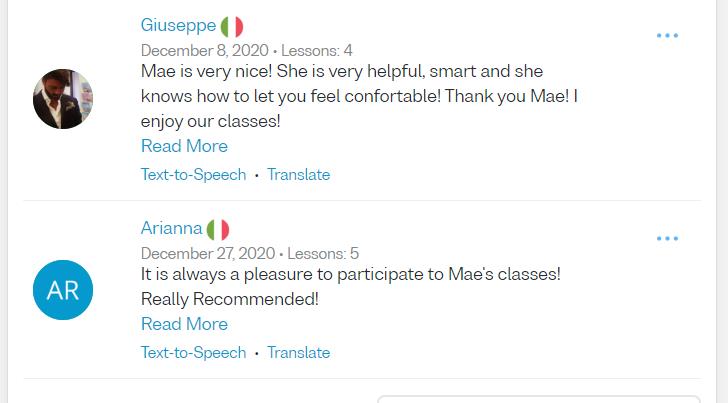Play Text-to-Speech for Arianna's review

pyautogui.click(x=193, y=353)
